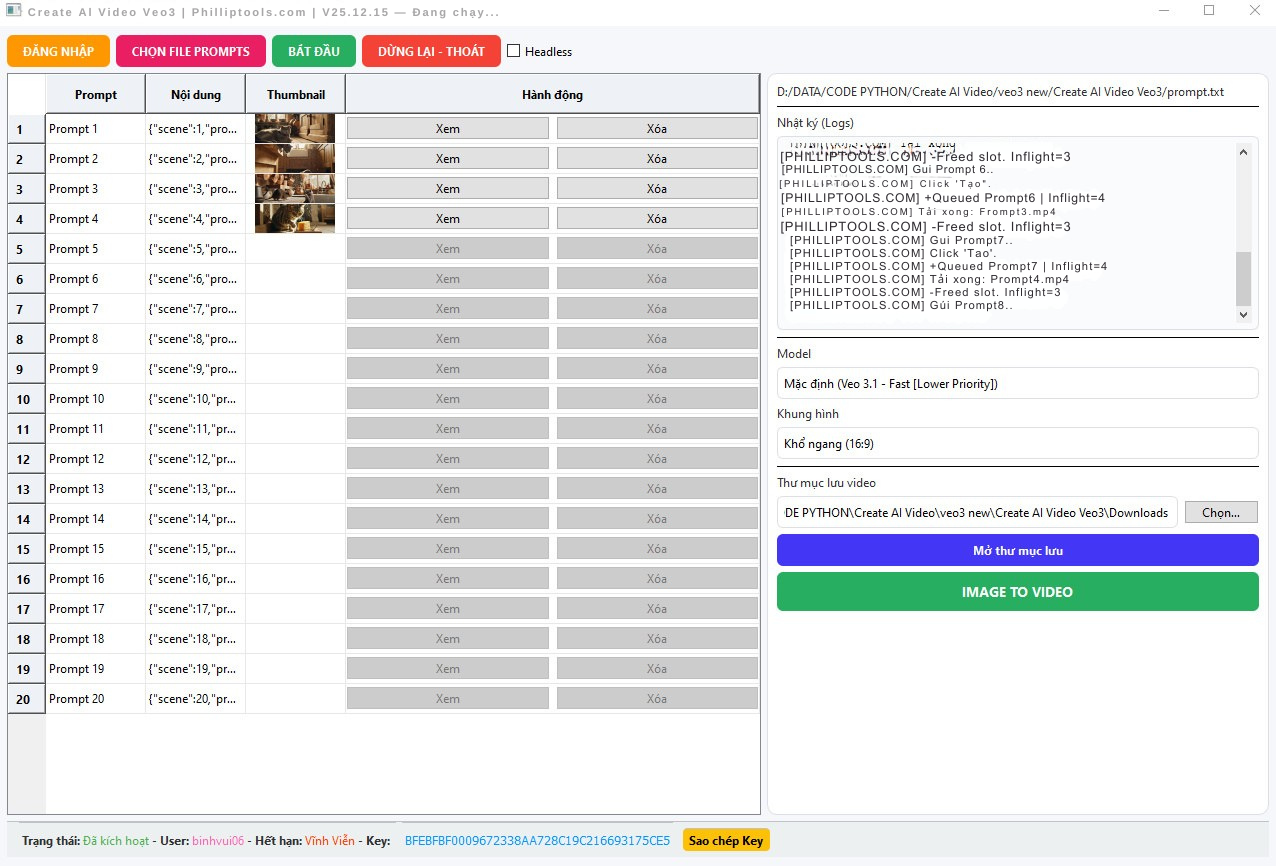Open the CHỌN FILE PROMPTS file picker
This screenshot has height=866, width=1276.
(x=190, y=51)
